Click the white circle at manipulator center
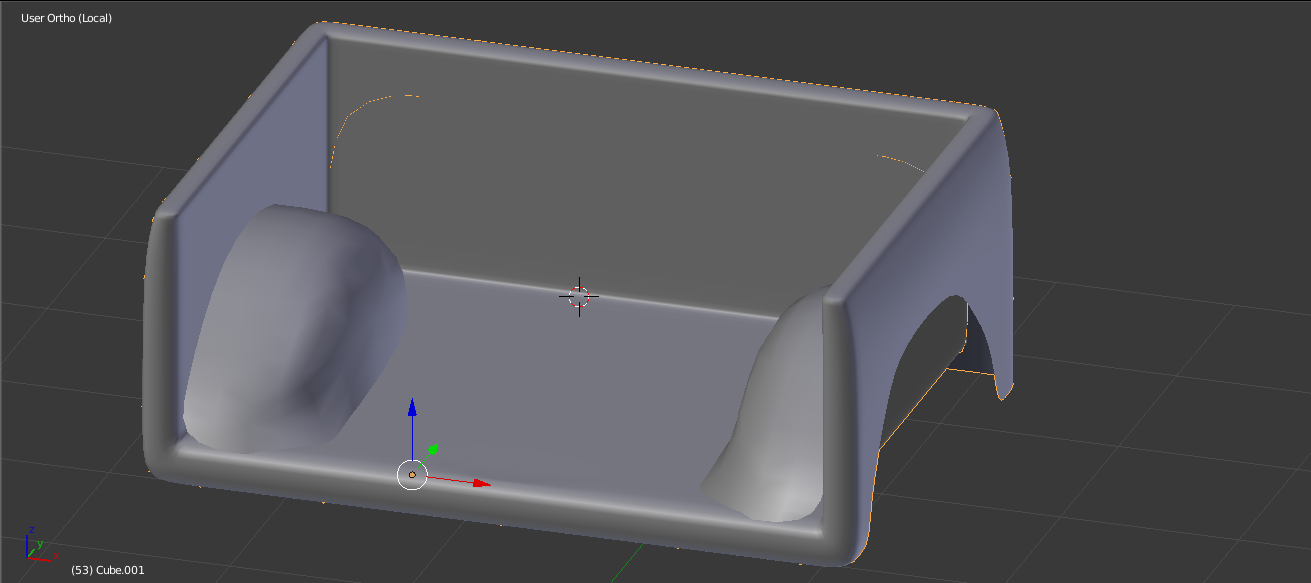 [x=412, y=475]
